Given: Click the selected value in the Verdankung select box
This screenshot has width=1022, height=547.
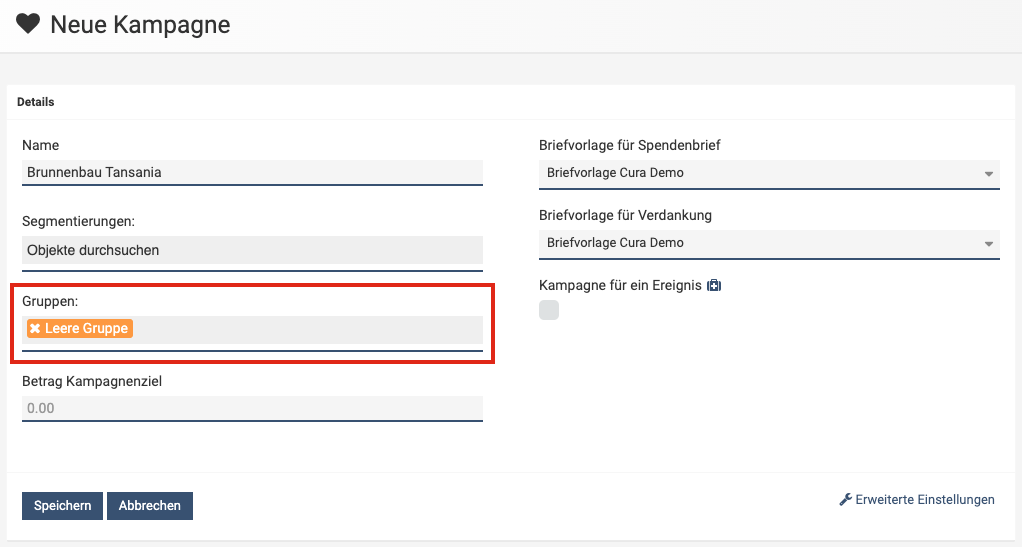Looking at the screenshot, I should (615, 243).
